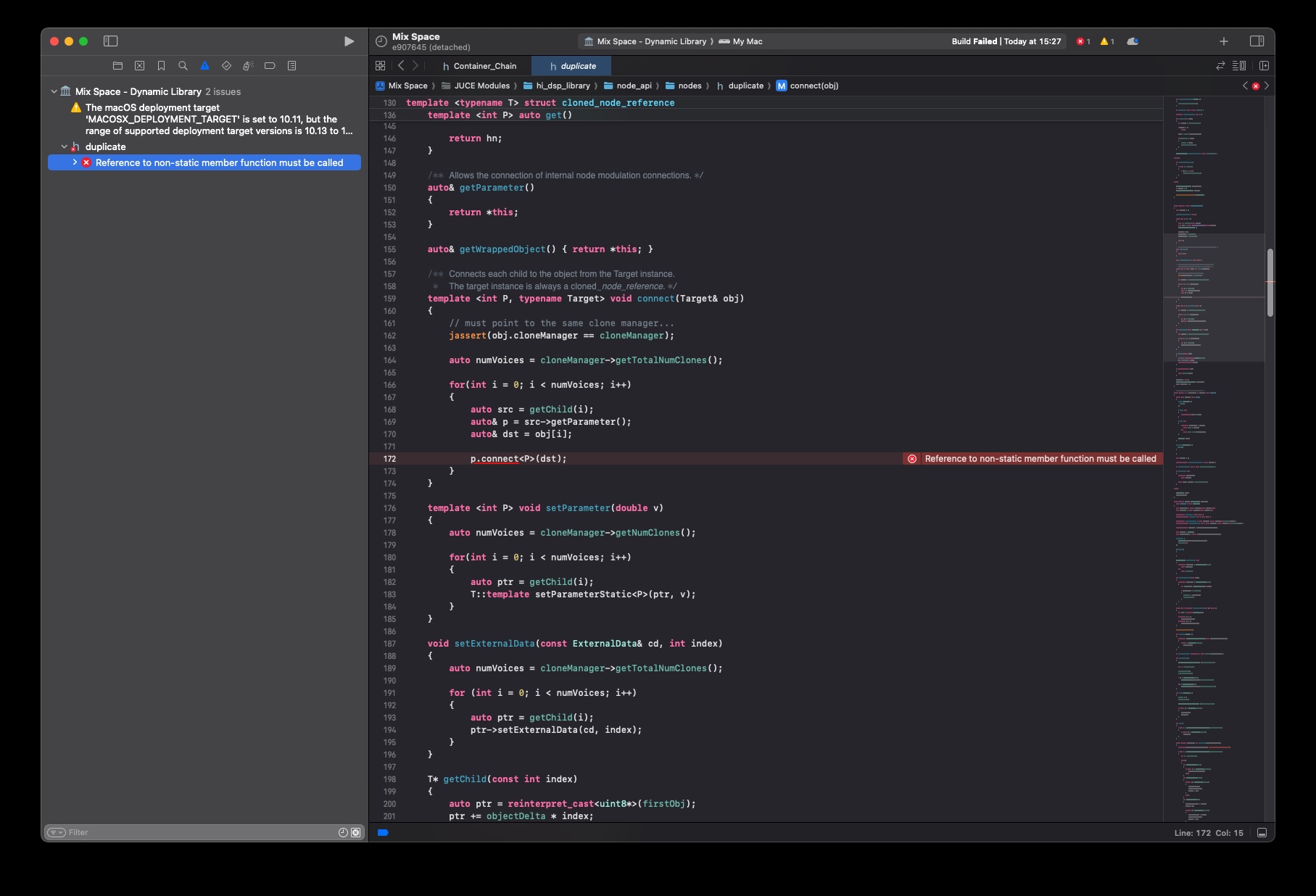Open the Breakpoint navigator icon
The image size is (1316, 896).
point(270,66)
